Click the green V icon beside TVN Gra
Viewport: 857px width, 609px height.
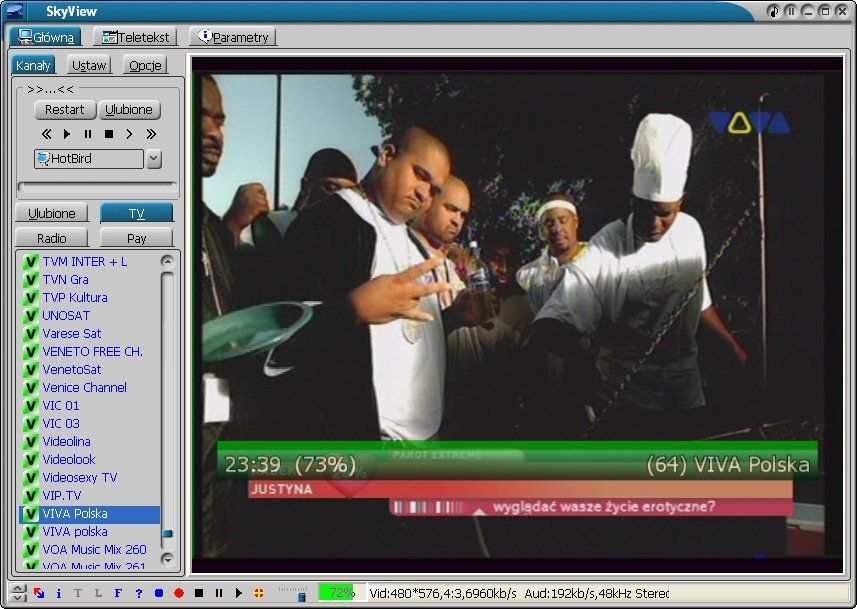31,279
